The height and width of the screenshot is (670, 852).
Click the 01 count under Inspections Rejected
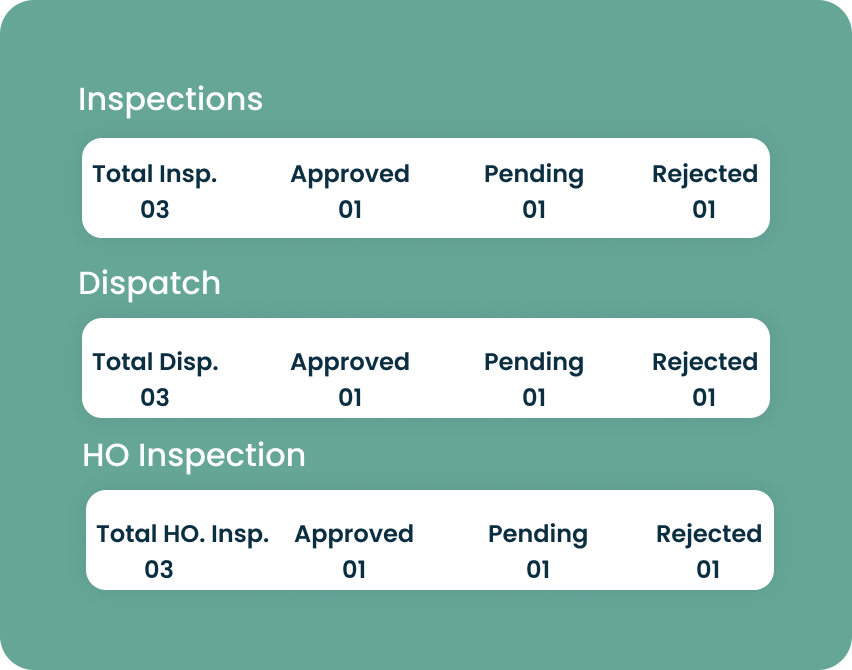click(x=705, y=210)
